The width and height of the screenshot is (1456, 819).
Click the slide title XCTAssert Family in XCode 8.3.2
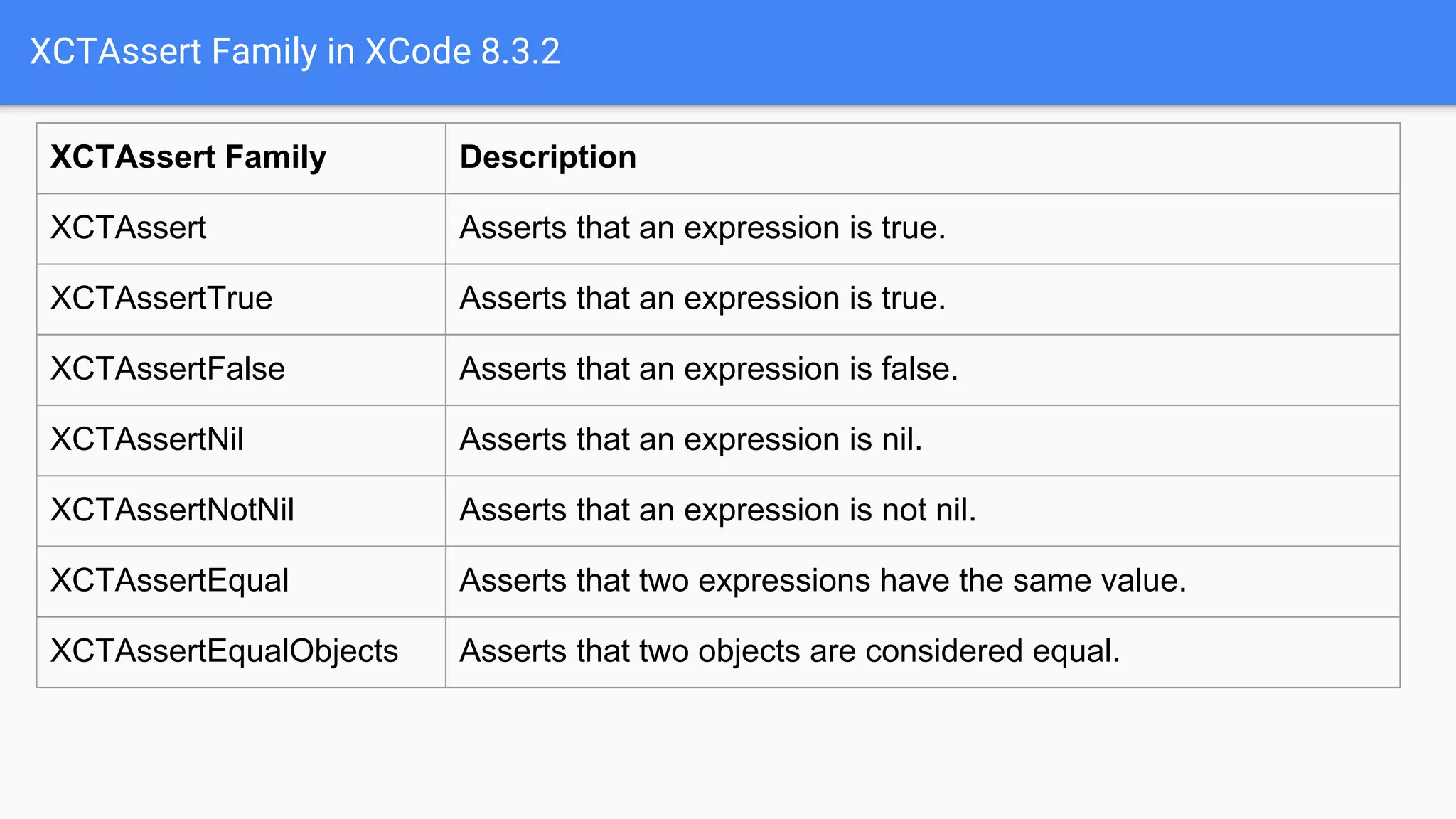[x=294, y=52]
